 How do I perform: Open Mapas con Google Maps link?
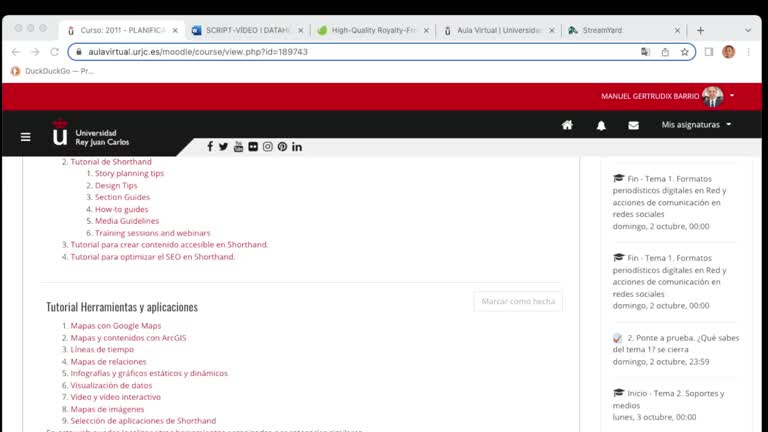[x=116, y=326]
